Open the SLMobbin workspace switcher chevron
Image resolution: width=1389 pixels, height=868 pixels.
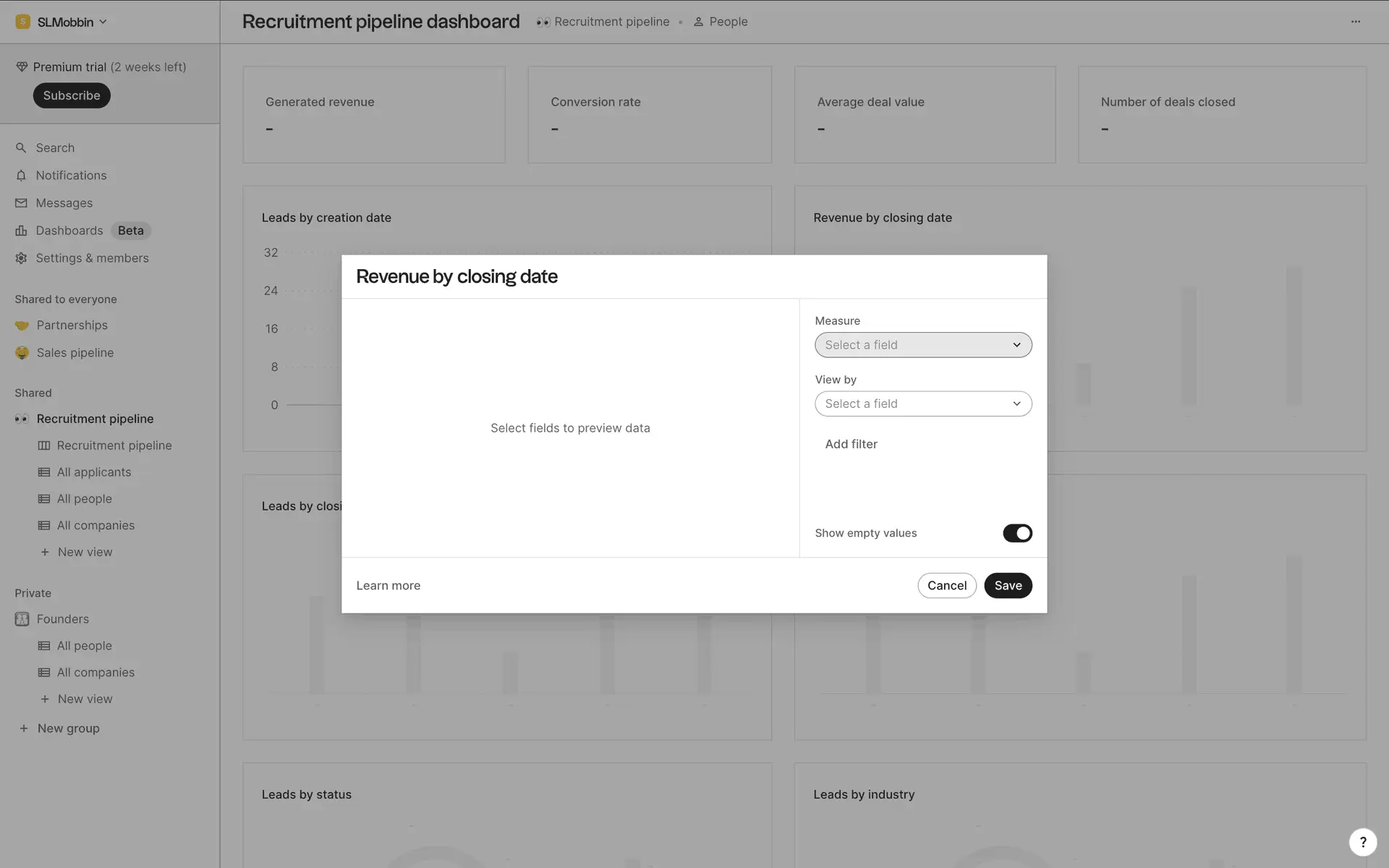coord(103,22)
